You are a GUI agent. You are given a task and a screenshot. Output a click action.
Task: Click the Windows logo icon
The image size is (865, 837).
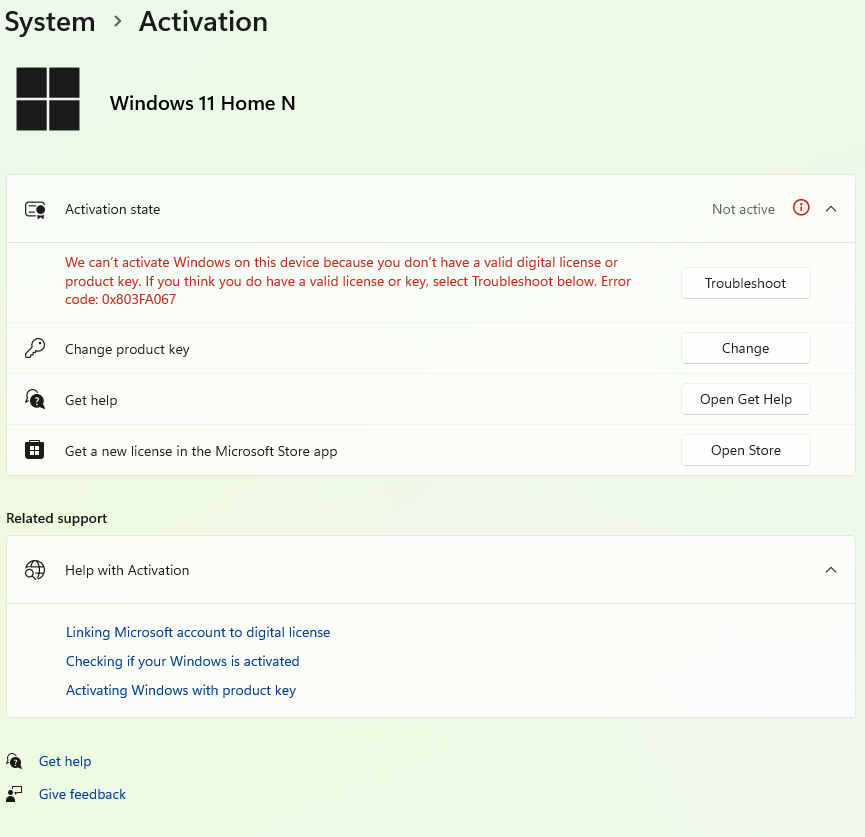coord(48,99)
